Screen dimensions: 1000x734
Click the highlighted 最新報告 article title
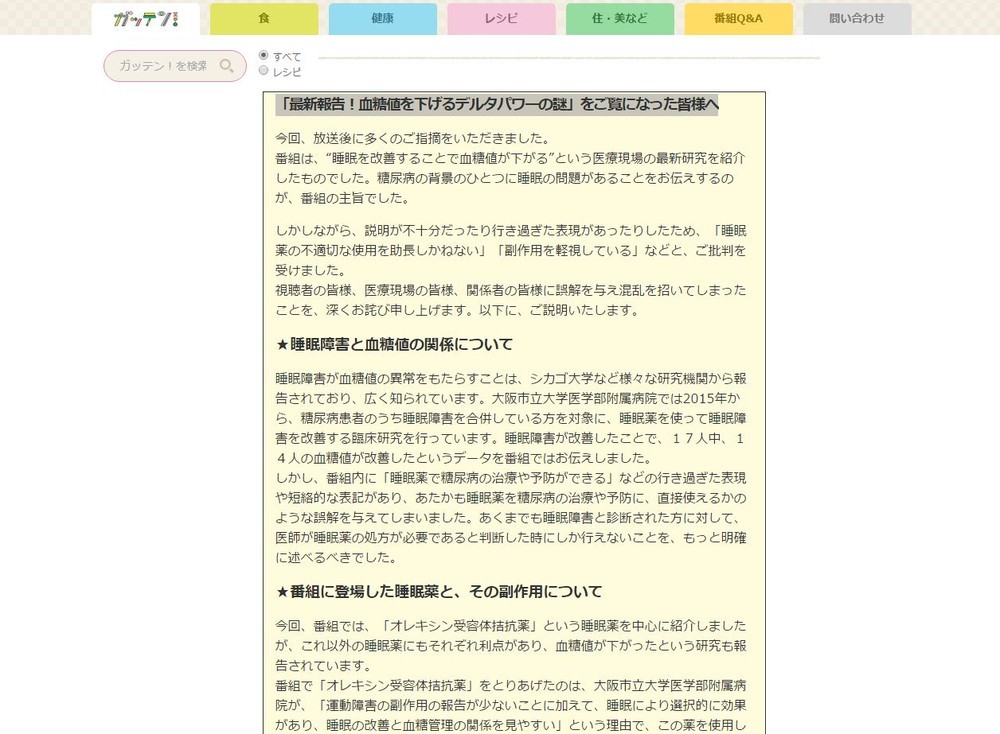497,104
